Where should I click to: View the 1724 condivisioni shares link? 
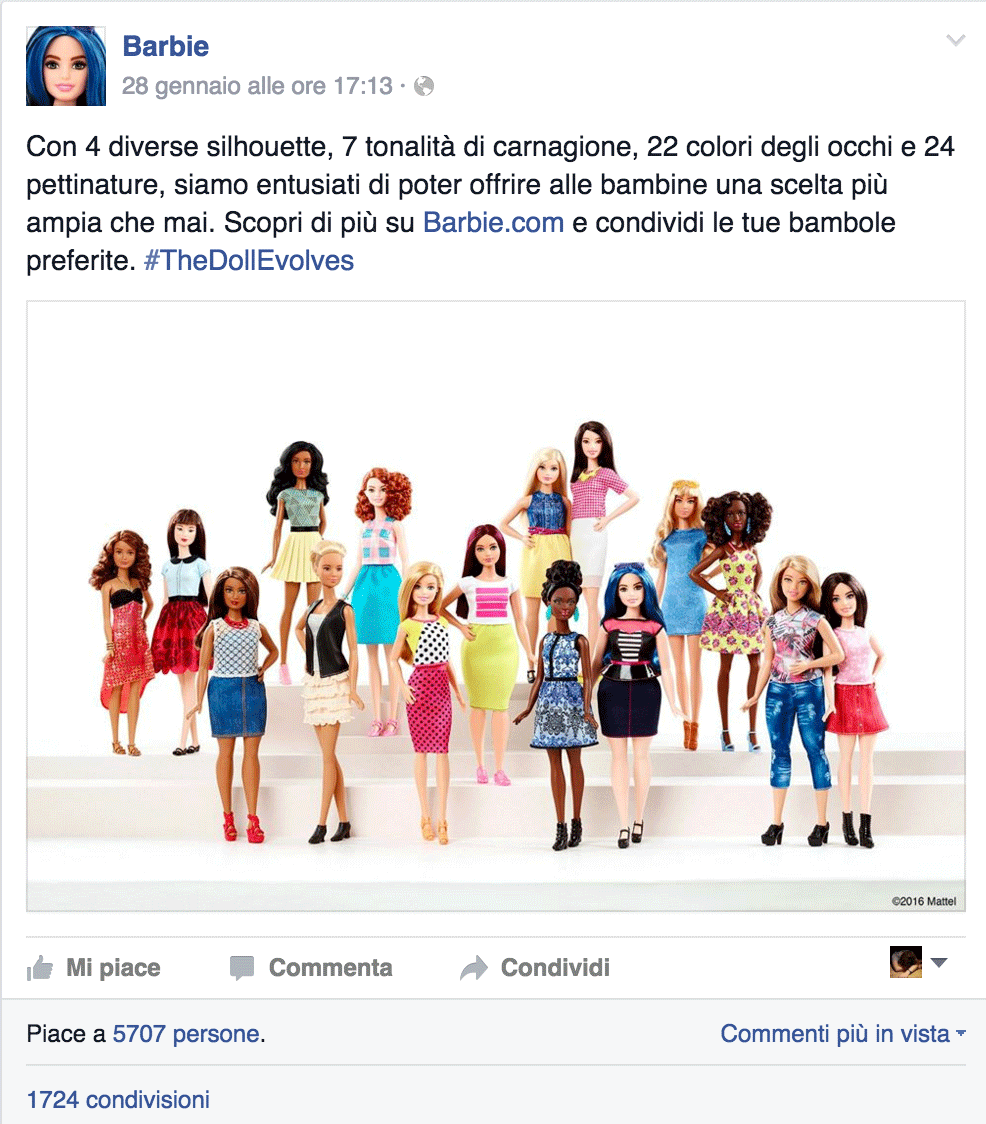pos(118,1099)
